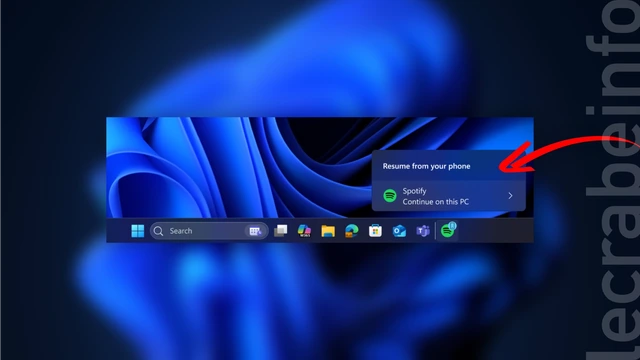Click the Spotify logo in the resume popup
This screenshot has width=640, height=360.
coord(390,196)
